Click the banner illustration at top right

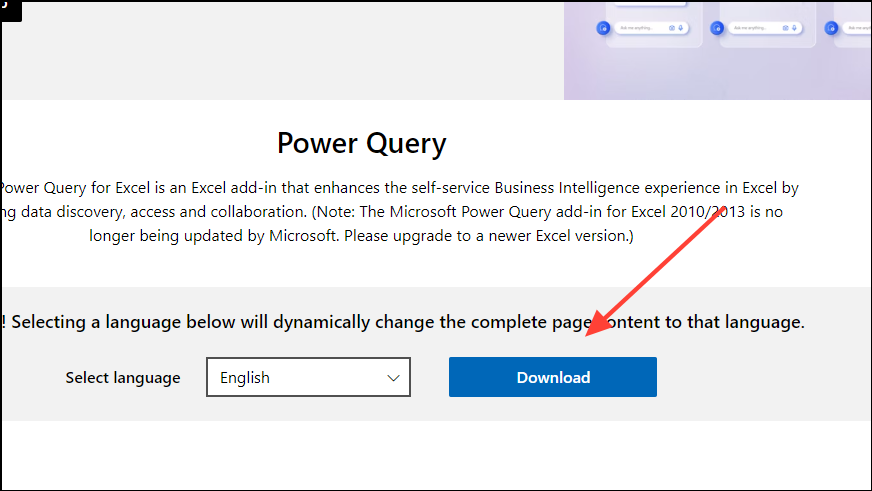[717, 51]
